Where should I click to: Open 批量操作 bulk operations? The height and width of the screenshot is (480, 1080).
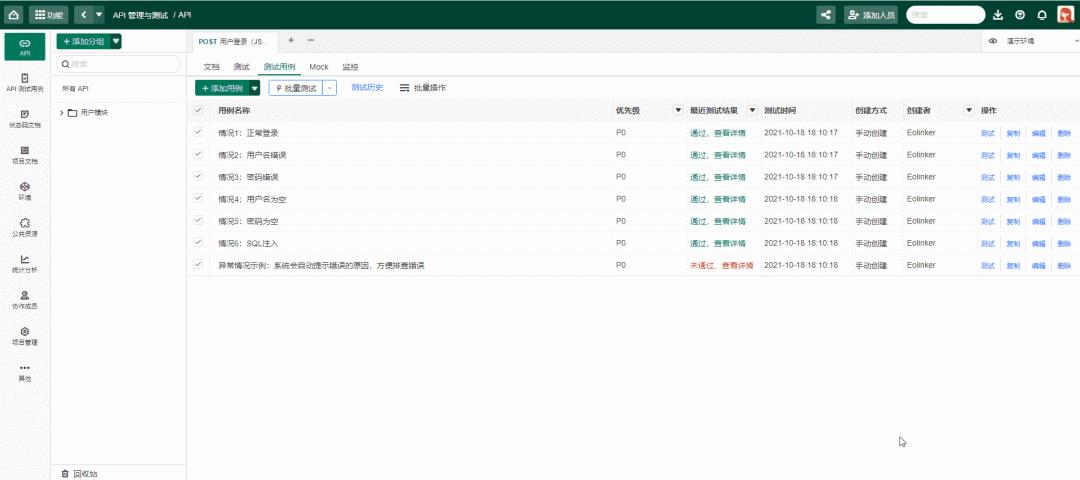422,87
